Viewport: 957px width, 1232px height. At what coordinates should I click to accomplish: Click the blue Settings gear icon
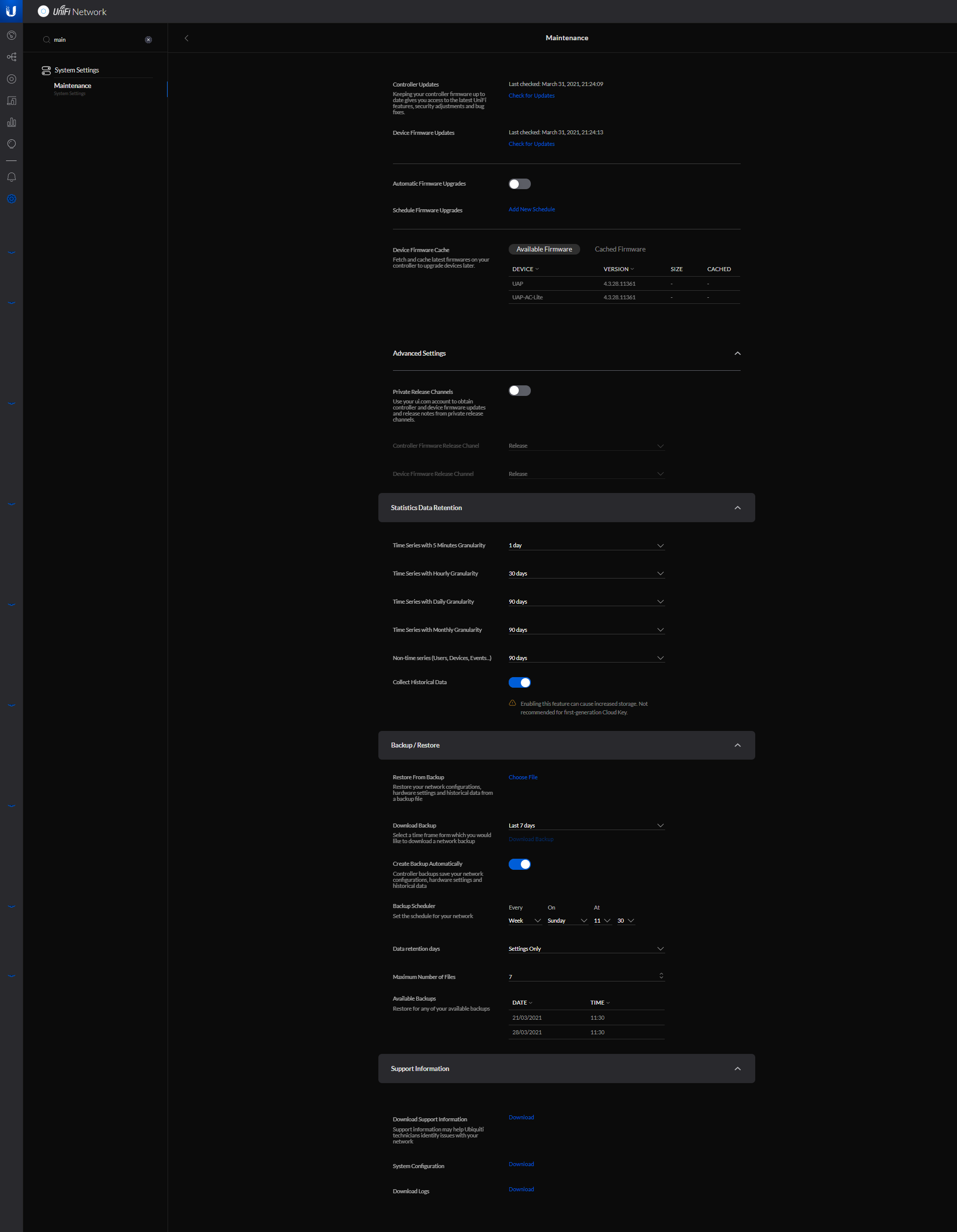click(x=11, y=199)
